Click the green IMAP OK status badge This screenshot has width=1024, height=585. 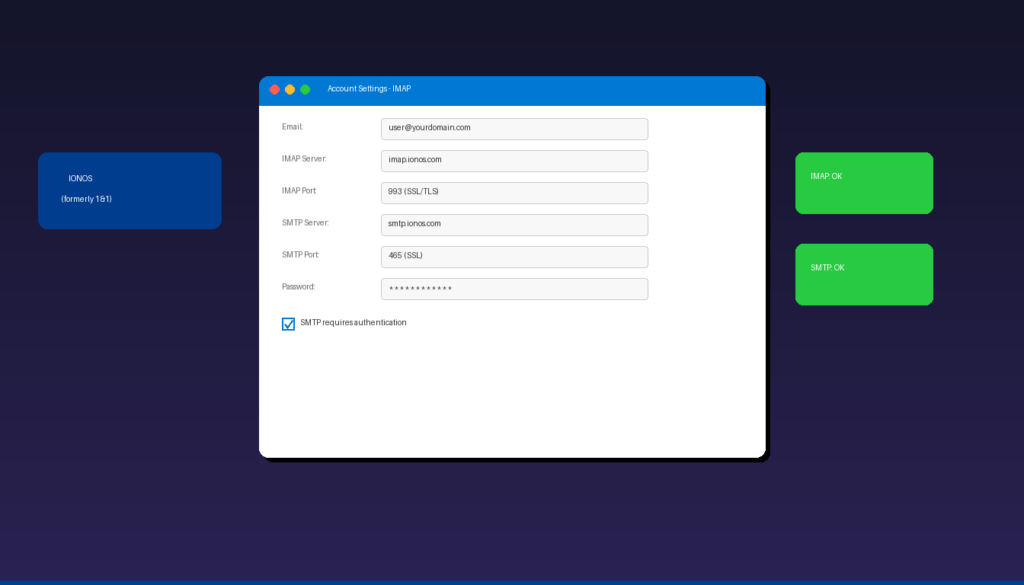tap(863, 183)
